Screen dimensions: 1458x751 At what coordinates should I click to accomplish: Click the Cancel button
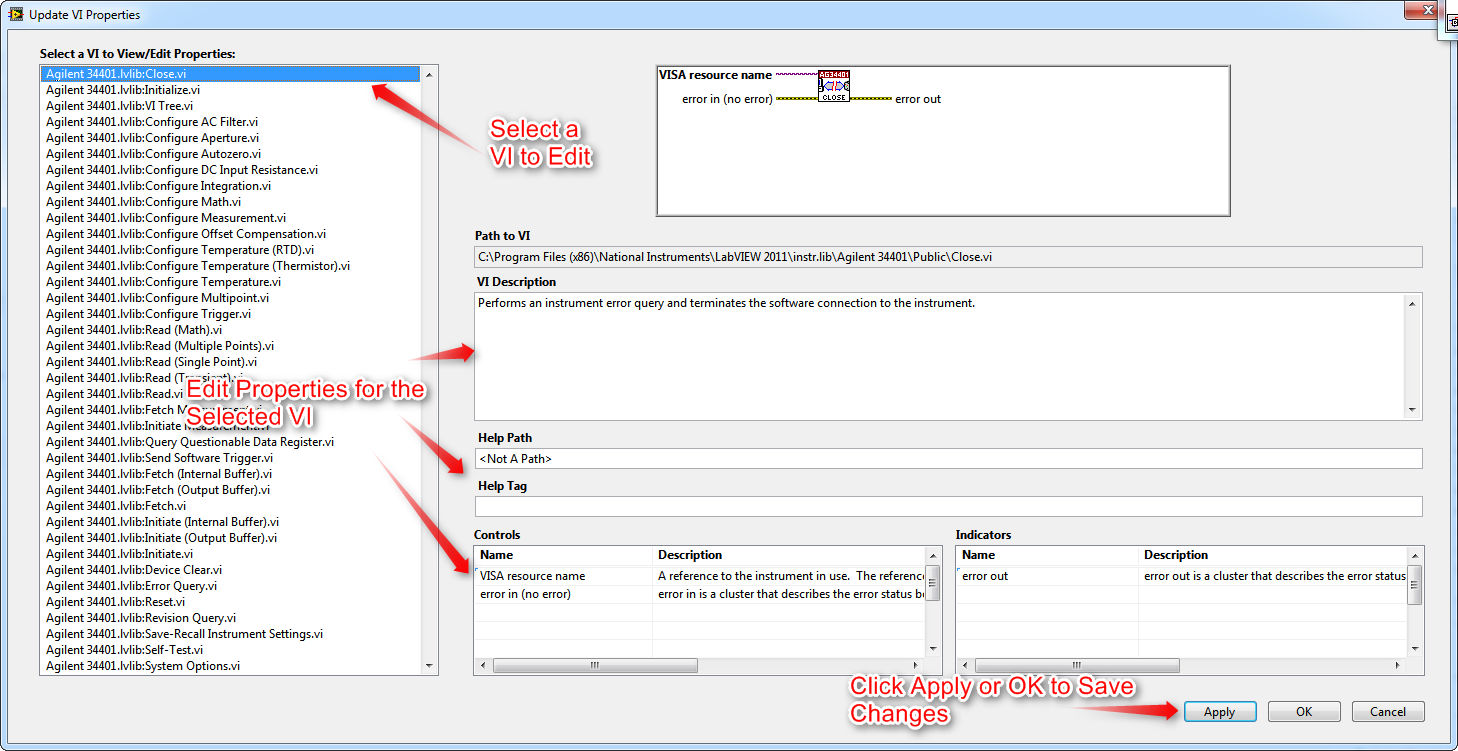1388,712
